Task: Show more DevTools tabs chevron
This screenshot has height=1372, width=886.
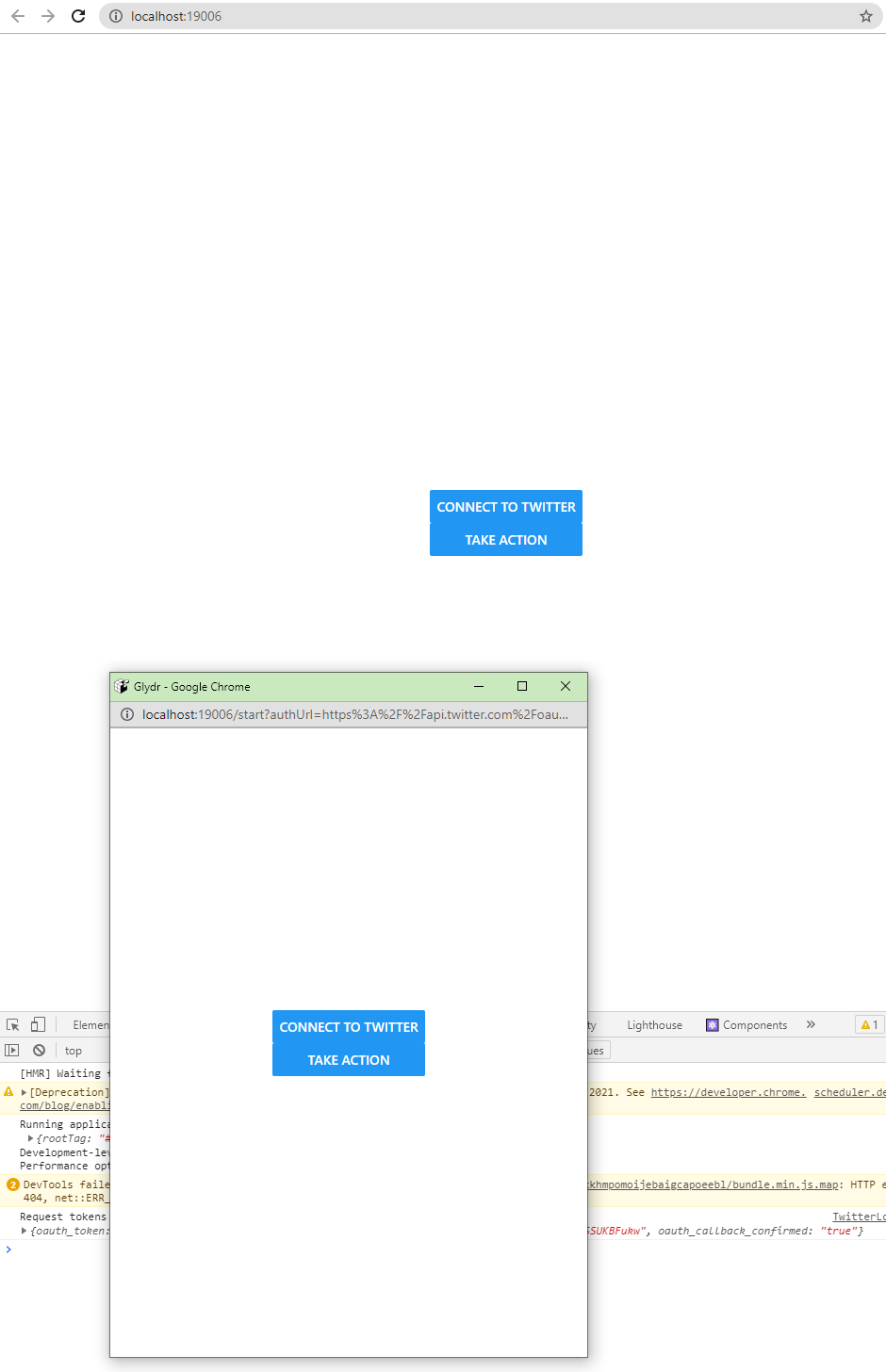Action: (811, 1025)
